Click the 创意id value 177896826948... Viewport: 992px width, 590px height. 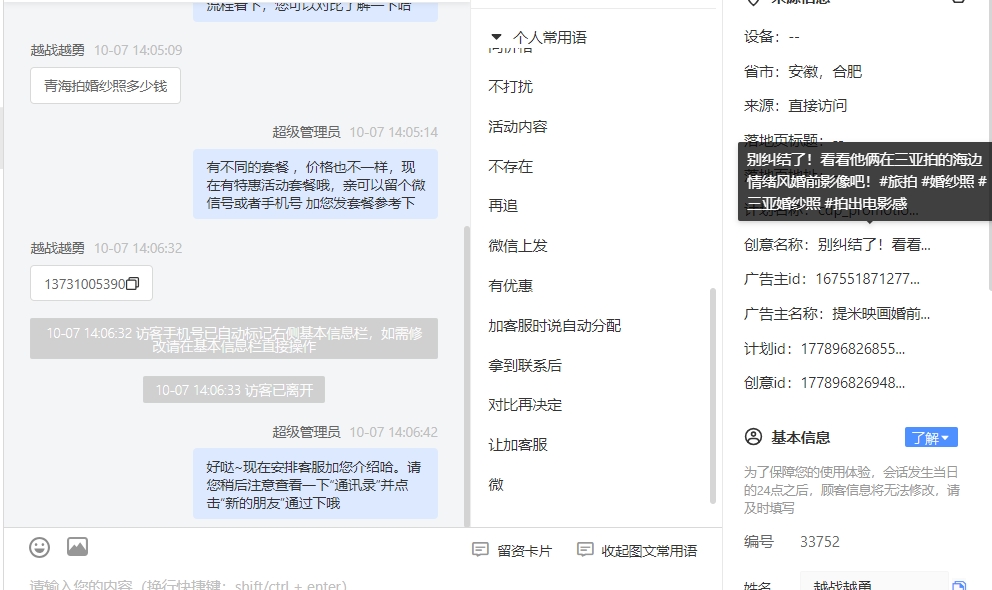click(853, 383)
